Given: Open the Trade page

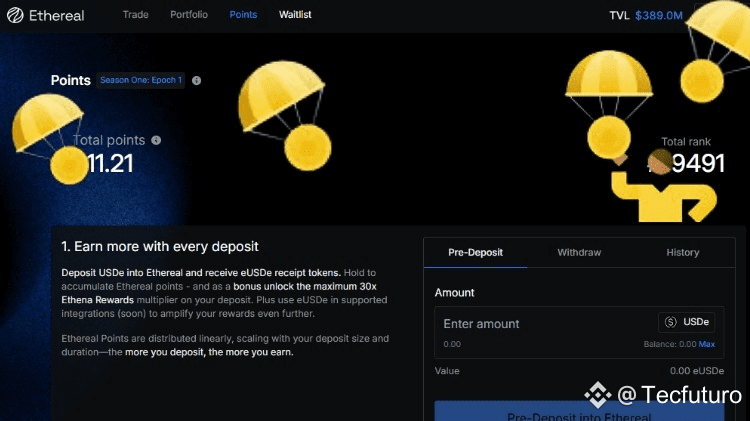Looking at the screenshot, I should point(135,15).
